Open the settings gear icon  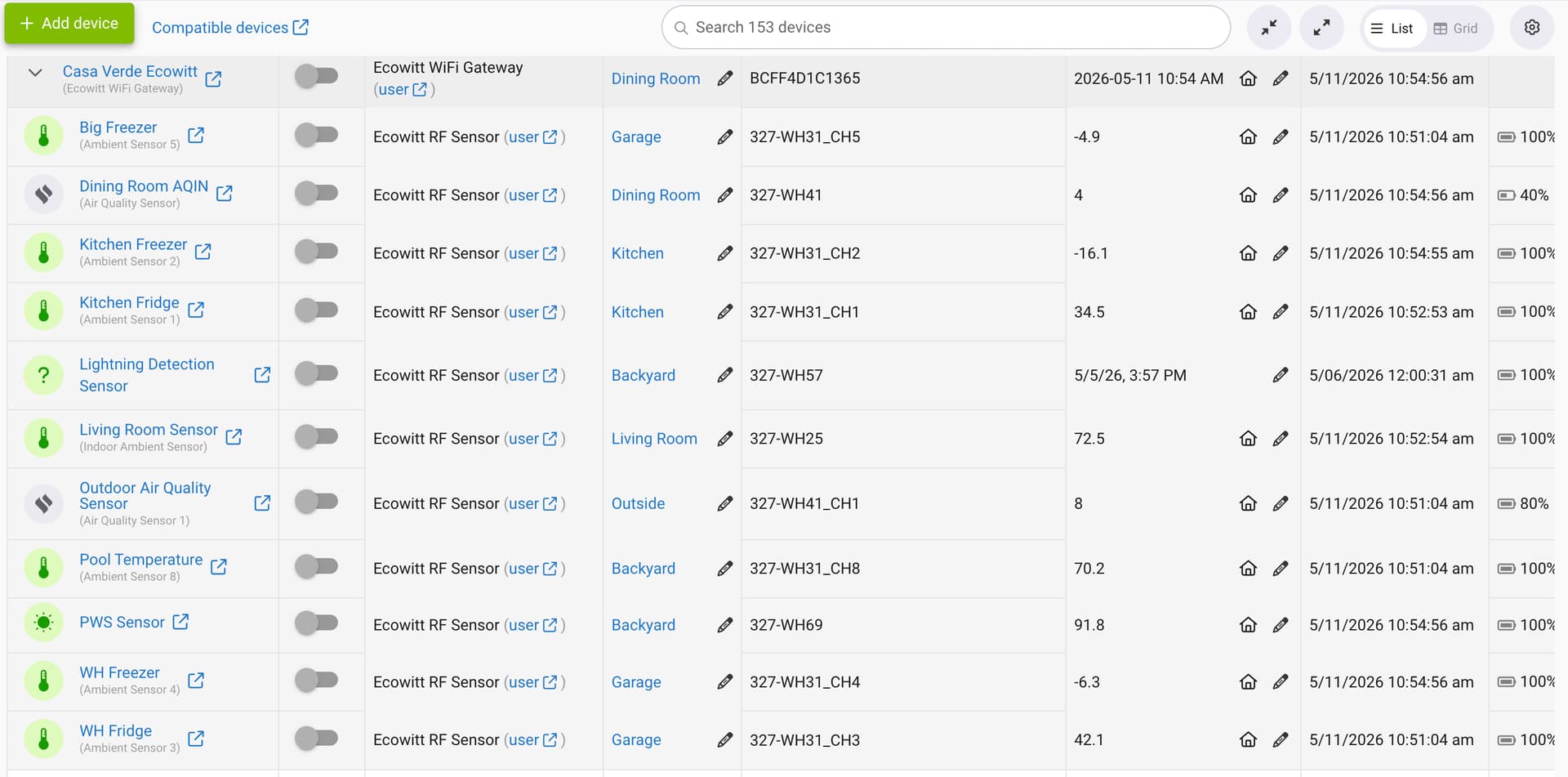click(x=1531, y=28)
